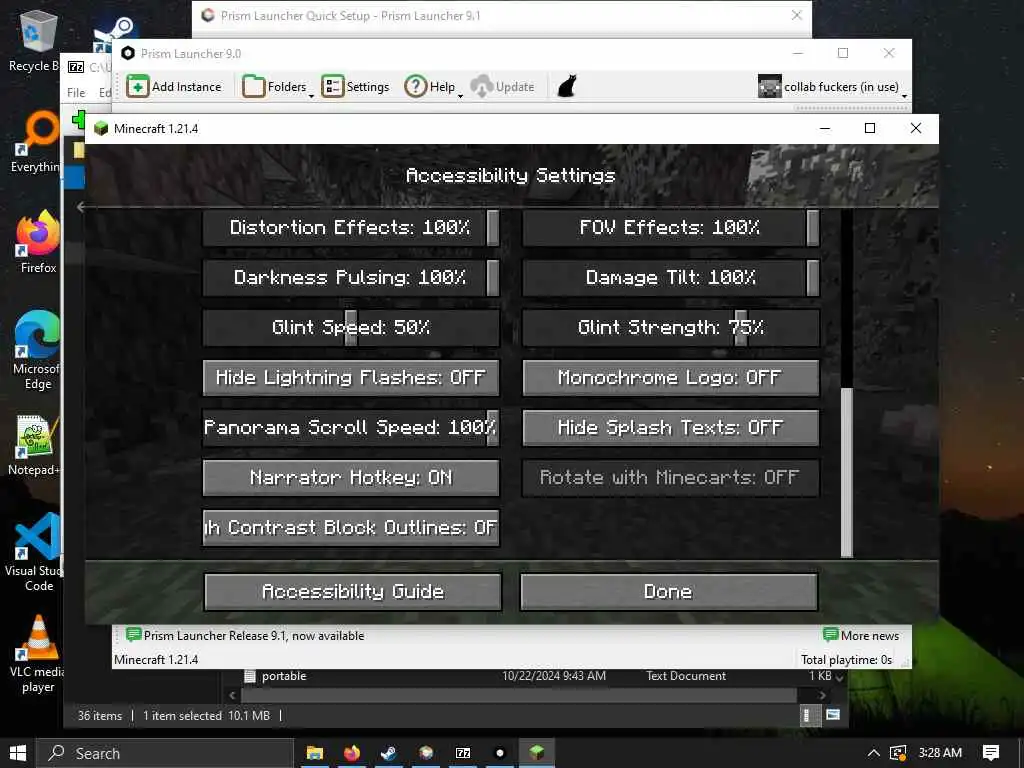Adjust the Panorama Scroll Speed slider

coord(351,428)
